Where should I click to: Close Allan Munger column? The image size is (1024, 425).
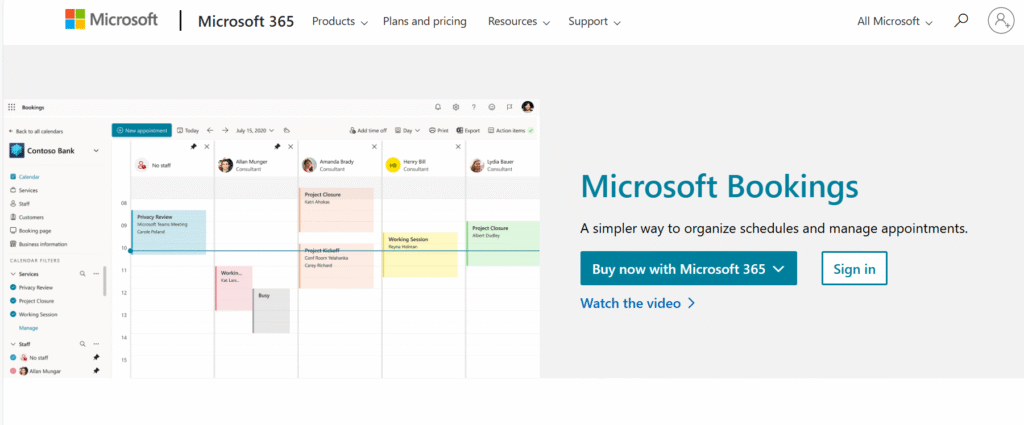291,147
